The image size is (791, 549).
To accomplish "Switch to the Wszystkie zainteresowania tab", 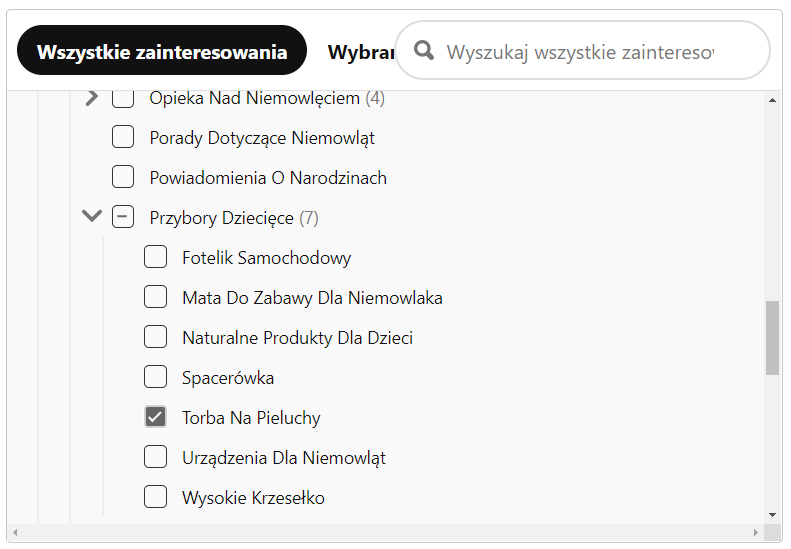I will (162, 50).
